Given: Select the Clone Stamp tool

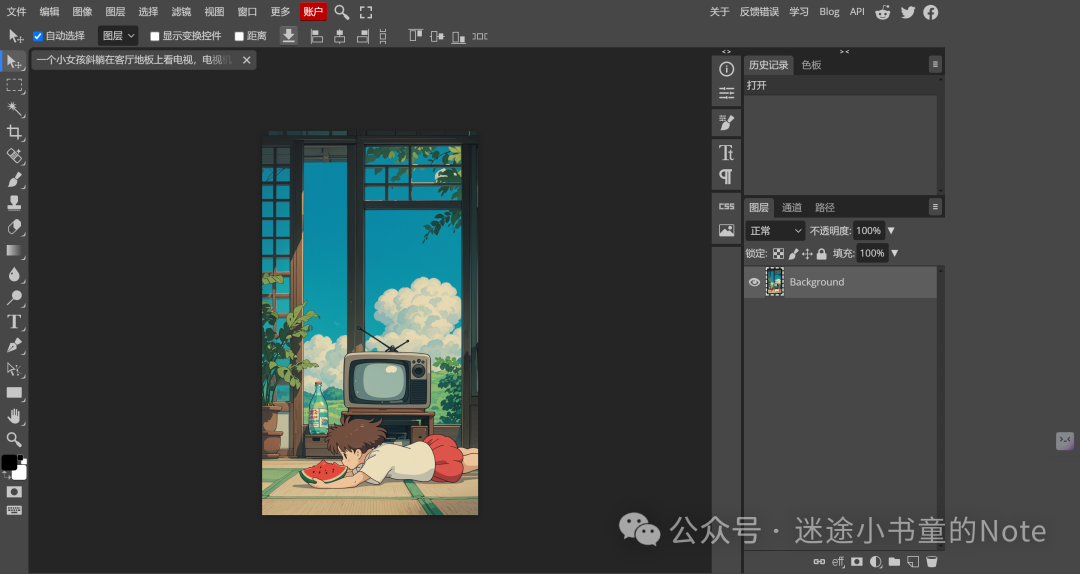Looking at the screenshot, I should tap(14, 203).
